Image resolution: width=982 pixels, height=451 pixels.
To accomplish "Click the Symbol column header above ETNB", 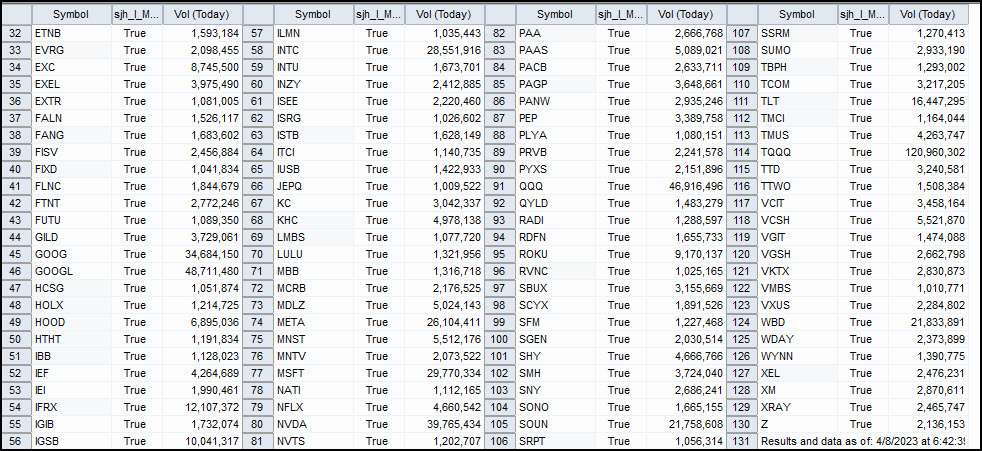I will (x=71, y=14).
